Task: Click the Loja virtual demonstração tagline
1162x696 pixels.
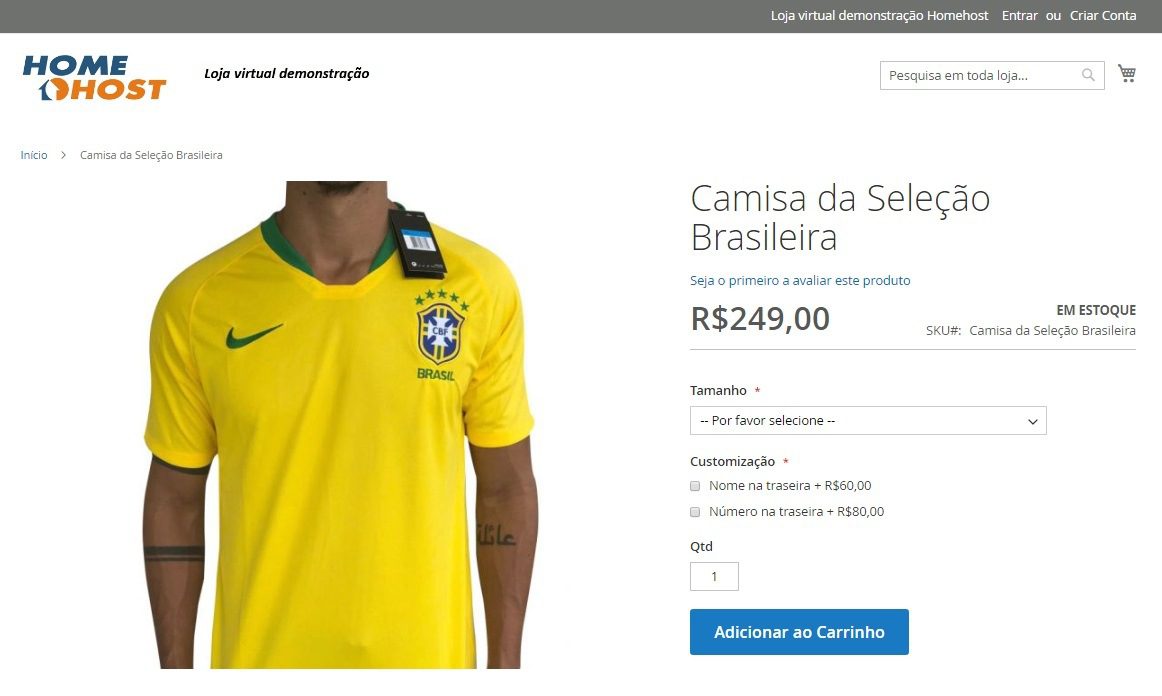Action: point(287,73)
